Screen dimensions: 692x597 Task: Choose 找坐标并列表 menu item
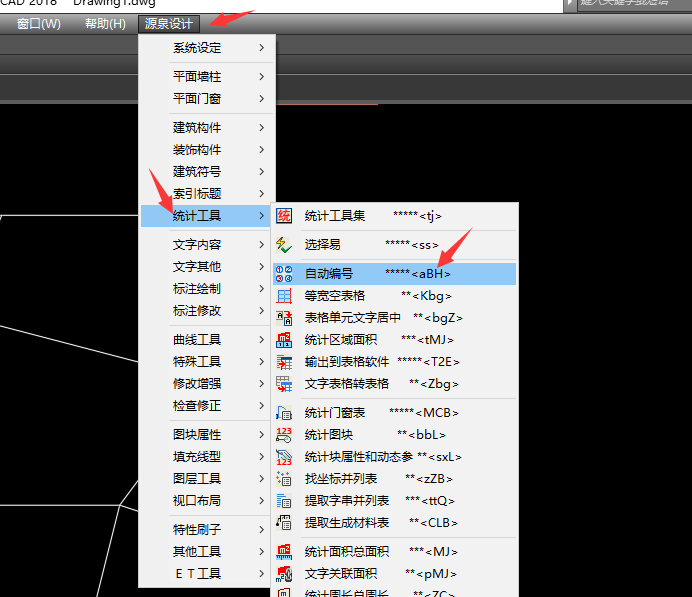(395, 479)
